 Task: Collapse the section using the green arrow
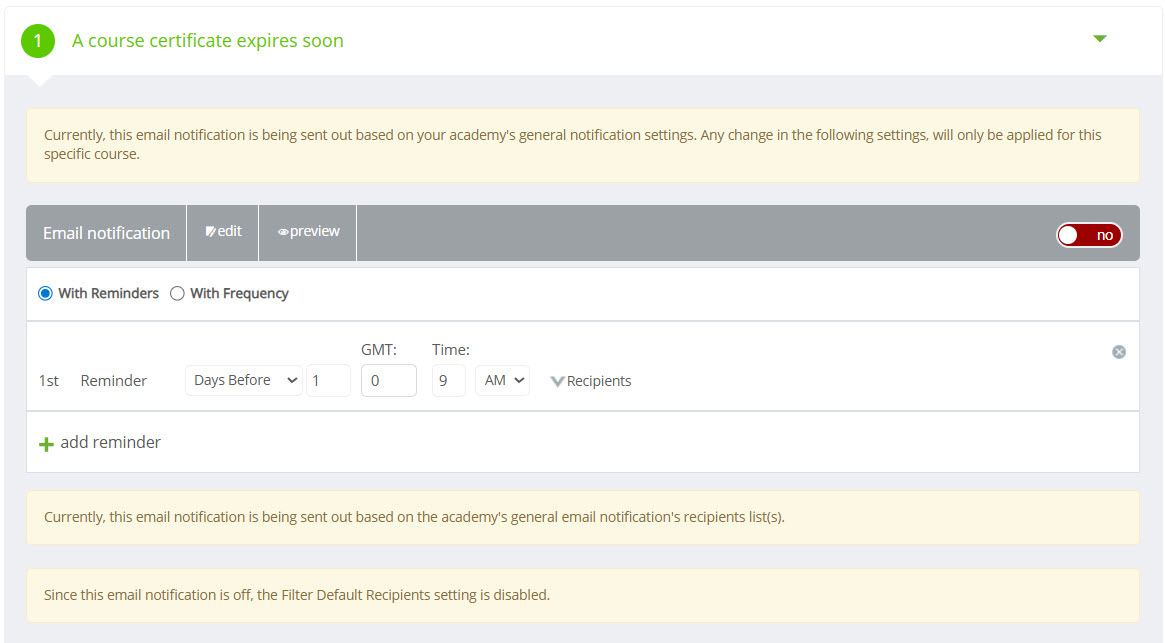click(1100, 39)
